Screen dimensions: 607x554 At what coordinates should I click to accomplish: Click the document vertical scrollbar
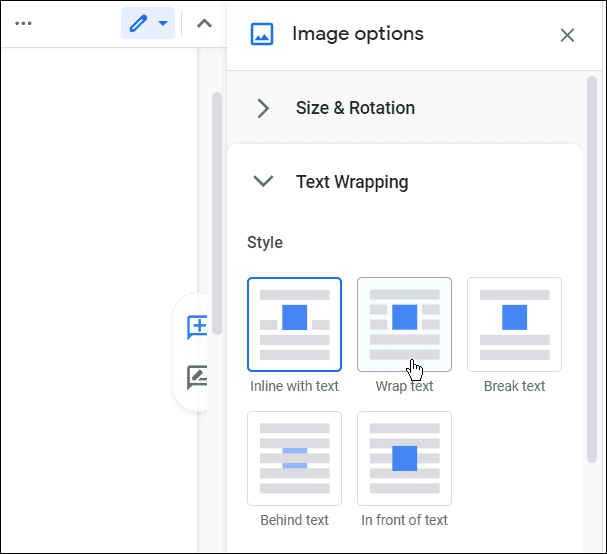(x=217, y=213)
